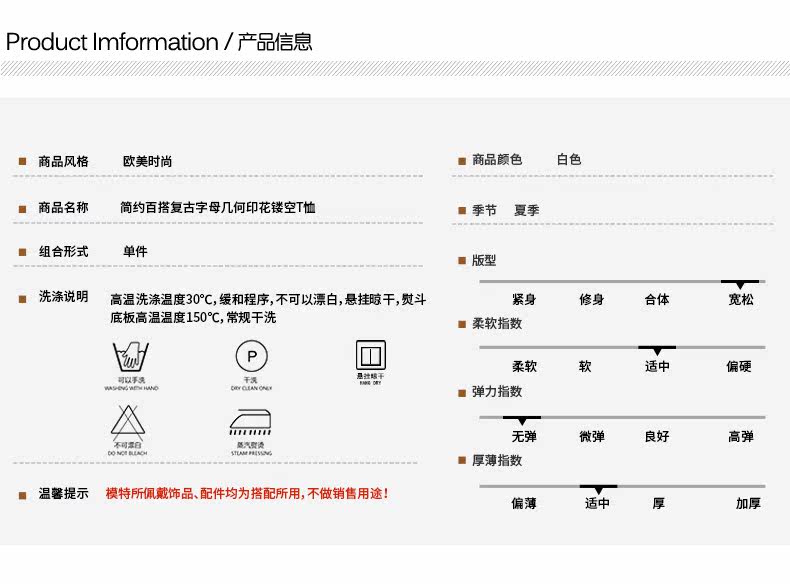790x584 pixels.
Task: Click product name 简约百搭复古字母几何印花镂空T恤
Action: pos(218,207)
